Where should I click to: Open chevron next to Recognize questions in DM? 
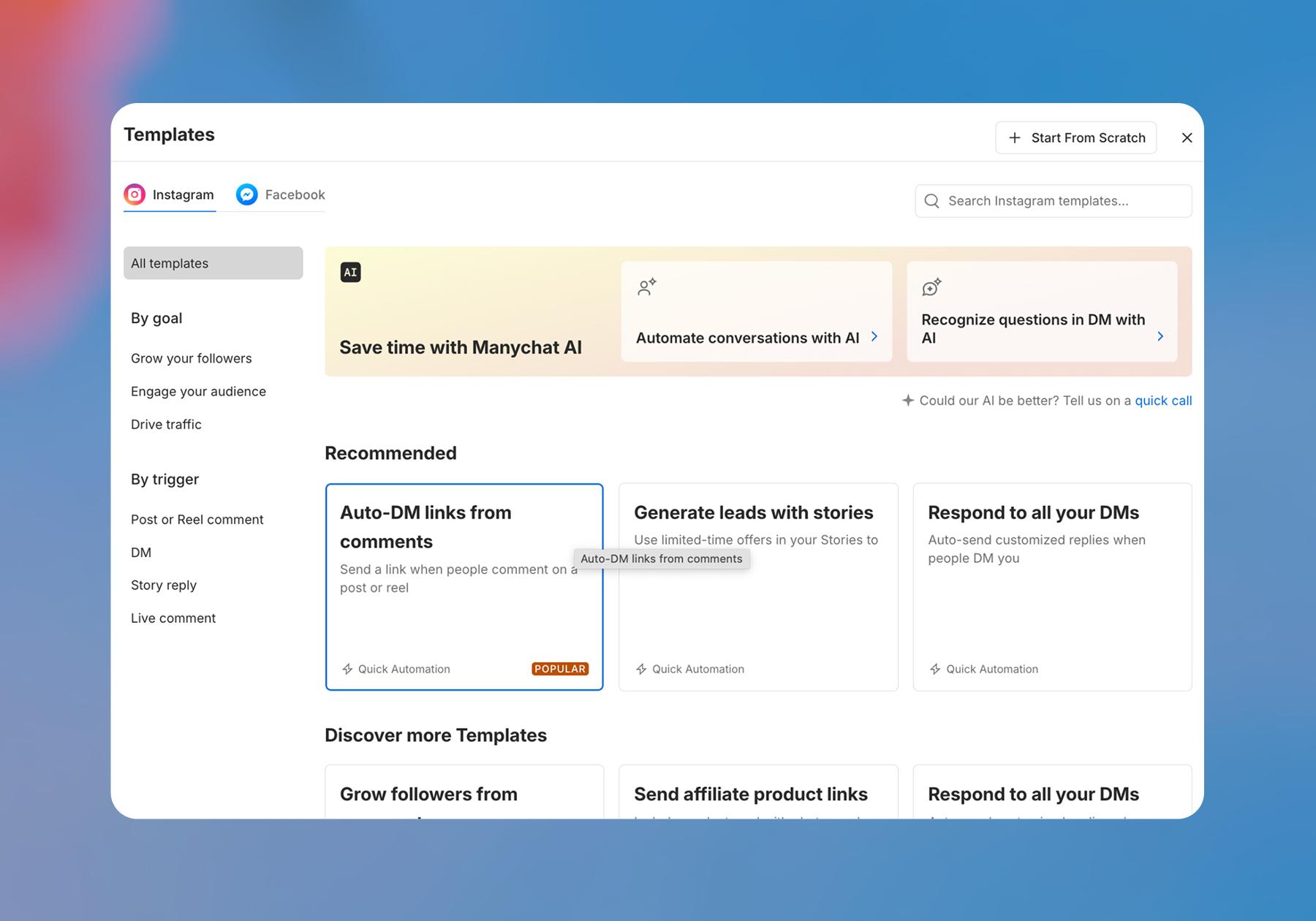(1160, 336)
